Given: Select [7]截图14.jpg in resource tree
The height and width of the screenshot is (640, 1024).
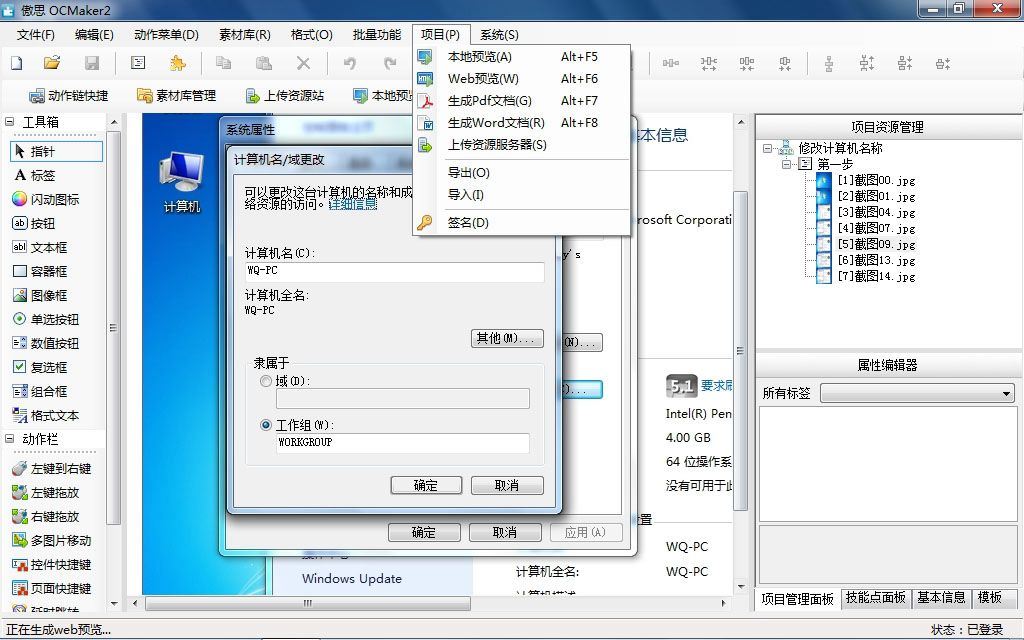Looking at the screenshot, I should tap(876, 276).
